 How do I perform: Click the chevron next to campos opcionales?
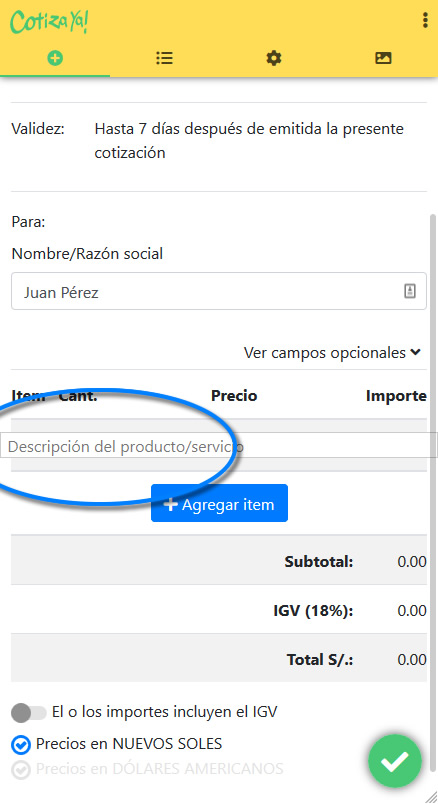point(415,352)
